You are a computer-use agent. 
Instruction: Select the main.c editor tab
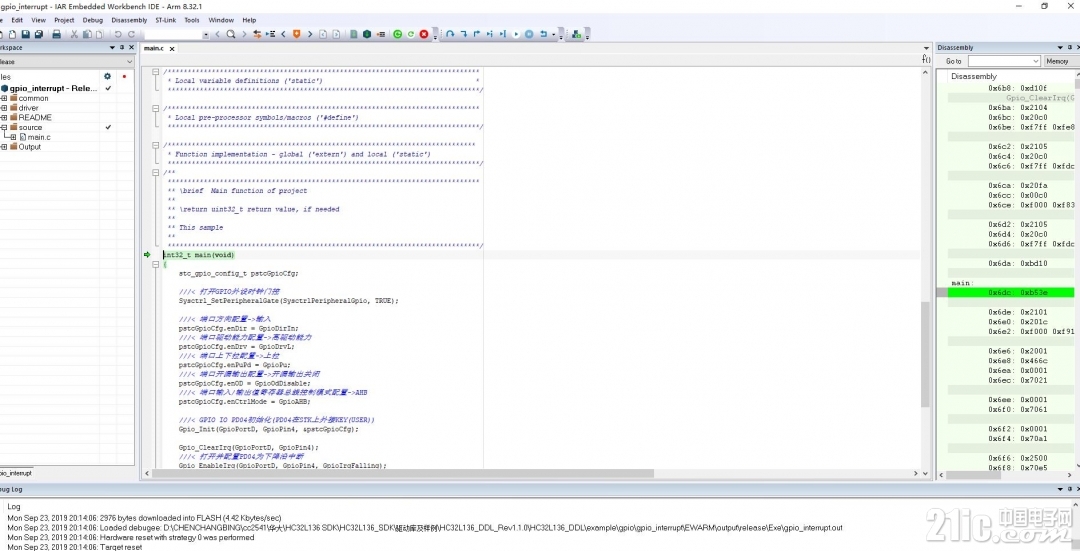154,48
